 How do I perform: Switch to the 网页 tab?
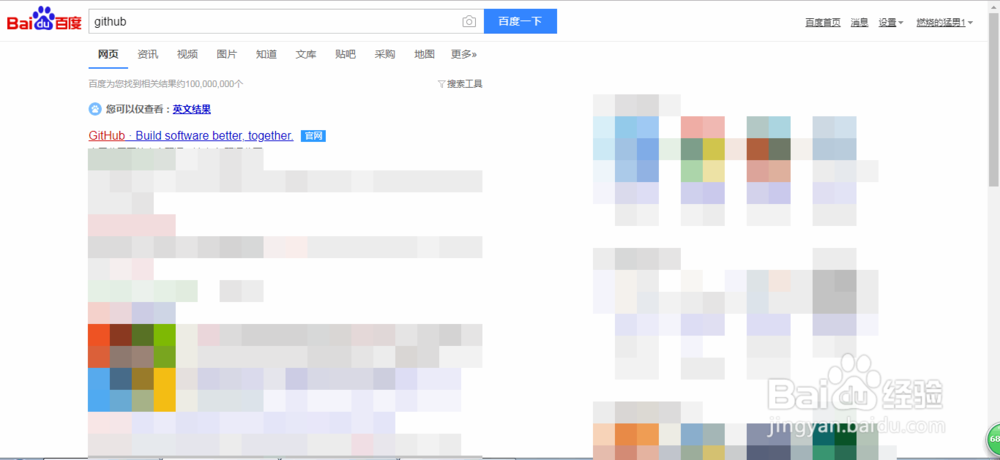(108, 54)
